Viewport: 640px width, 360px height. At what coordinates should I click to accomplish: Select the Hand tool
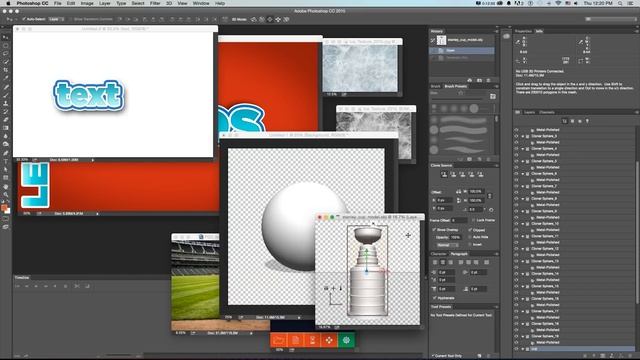click(x=5, y=187)
